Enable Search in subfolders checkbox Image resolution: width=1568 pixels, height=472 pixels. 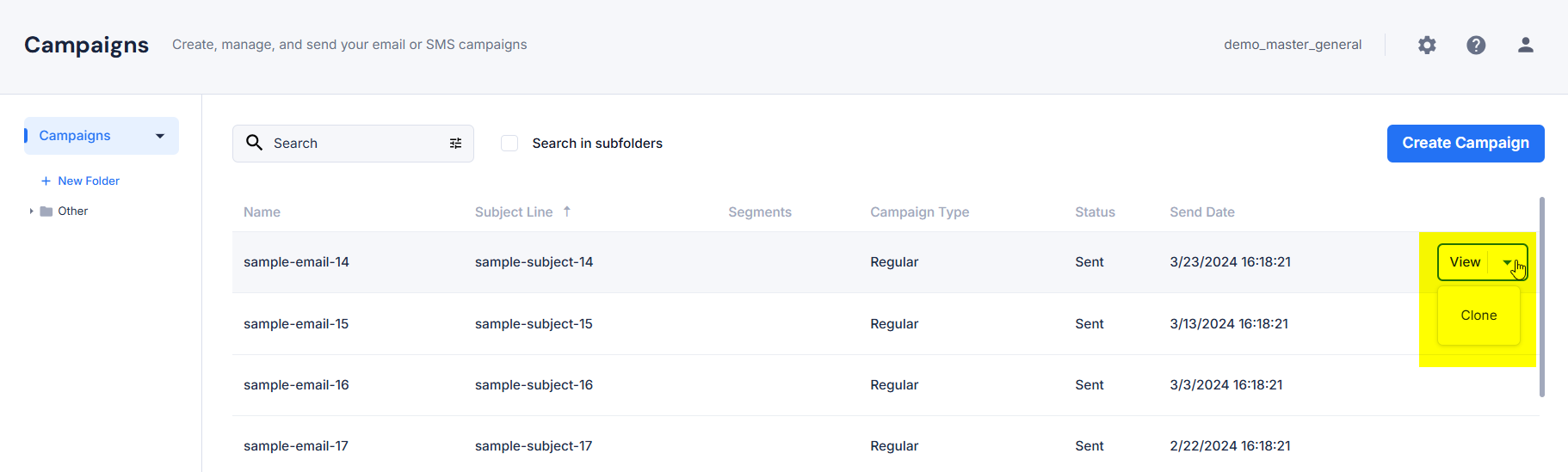tap(509, 144)
